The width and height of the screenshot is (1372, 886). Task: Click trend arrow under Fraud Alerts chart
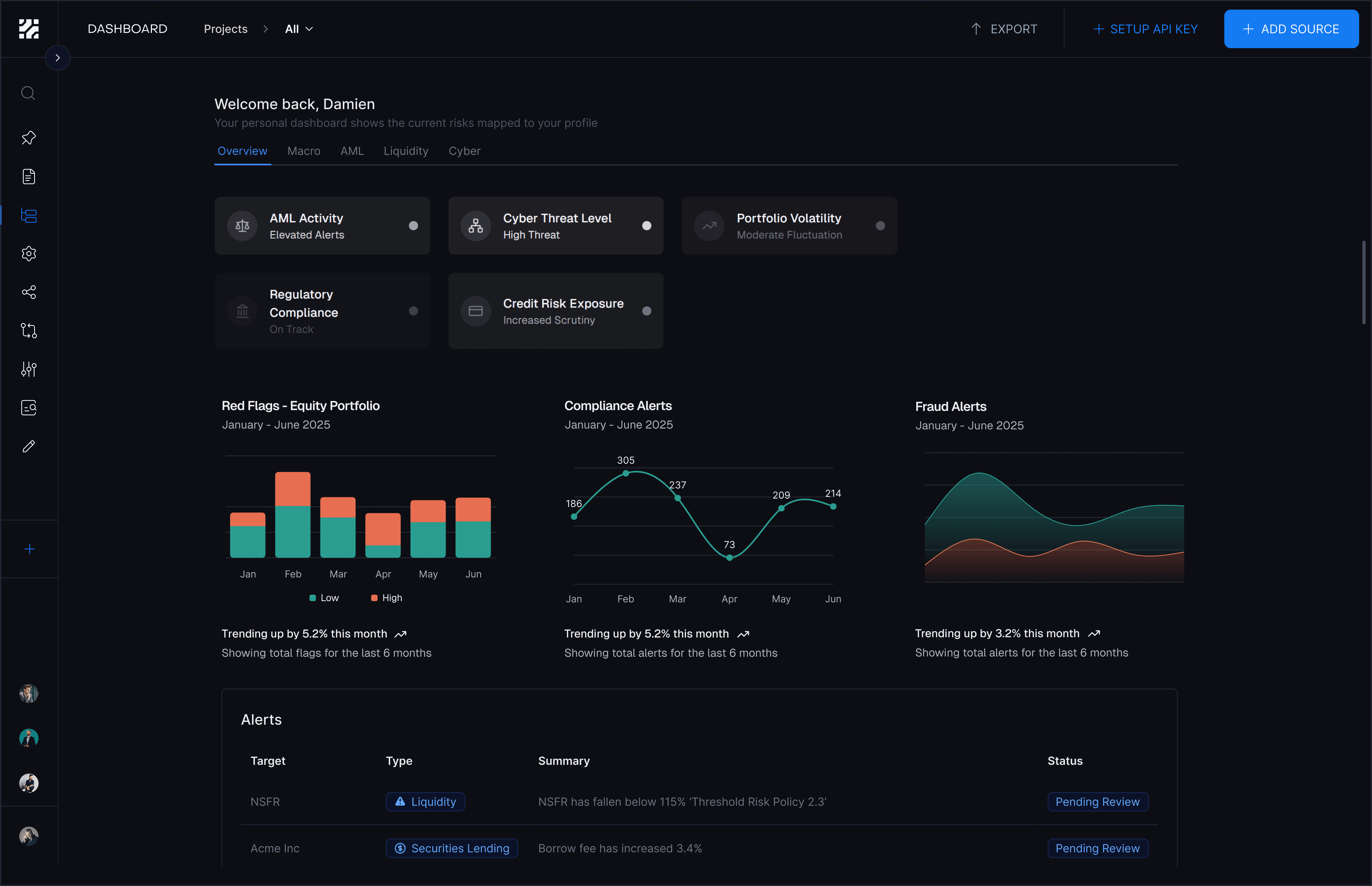coord(1094,633)
